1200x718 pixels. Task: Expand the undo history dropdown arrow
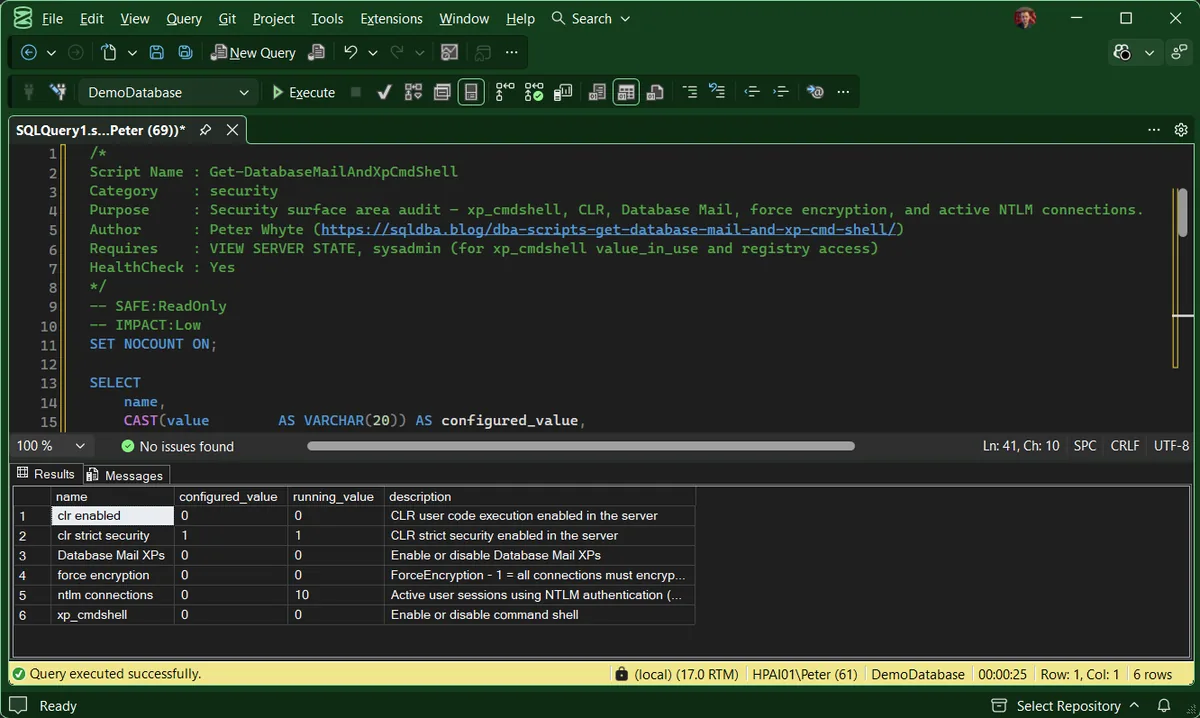(x=373, y=52)
